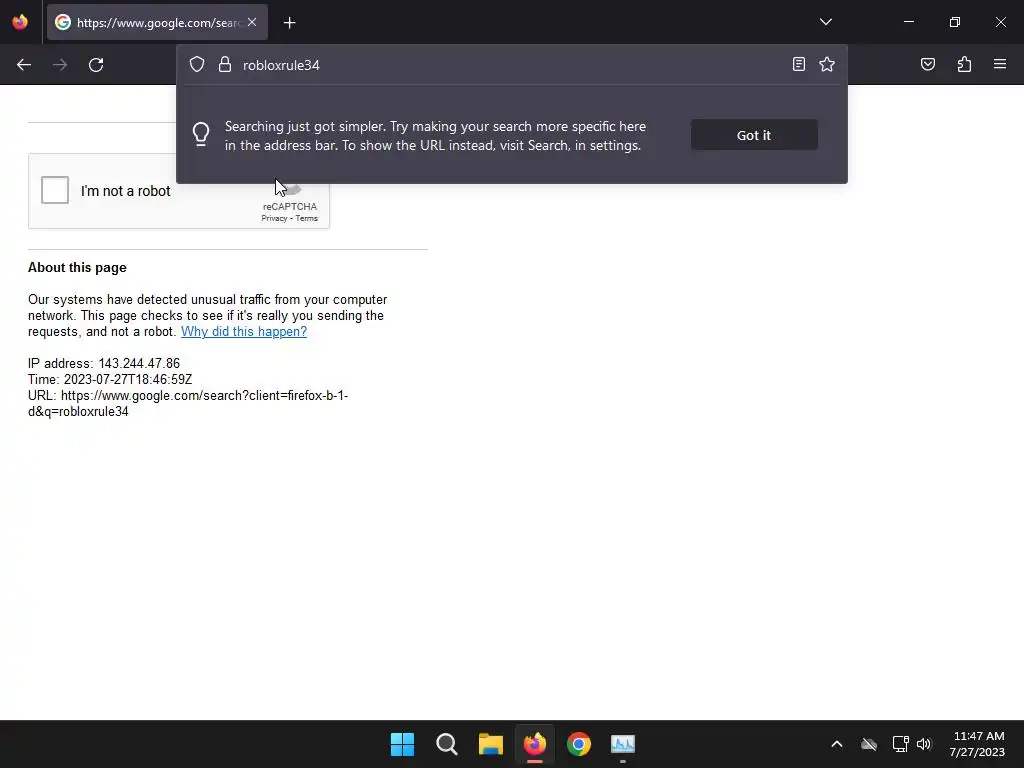Viewport: 1024px width, 768px height.
Task: Open the Extensions puzzle icon
Action: [x=964, y=64]
